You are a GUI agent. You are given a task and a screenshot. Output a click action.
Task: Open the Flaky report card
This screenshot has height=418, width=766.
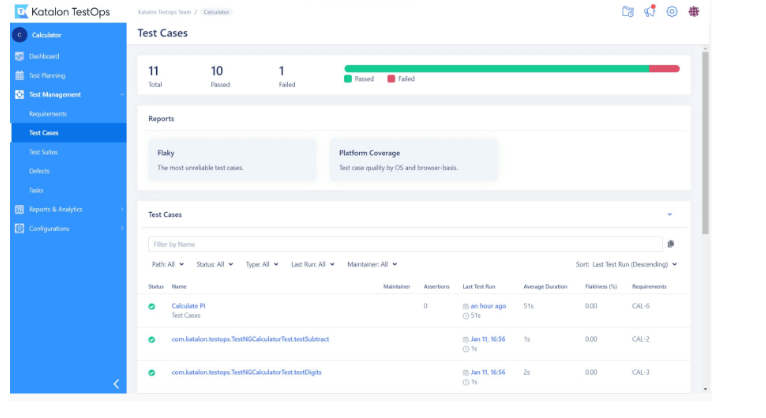[232, 160]
